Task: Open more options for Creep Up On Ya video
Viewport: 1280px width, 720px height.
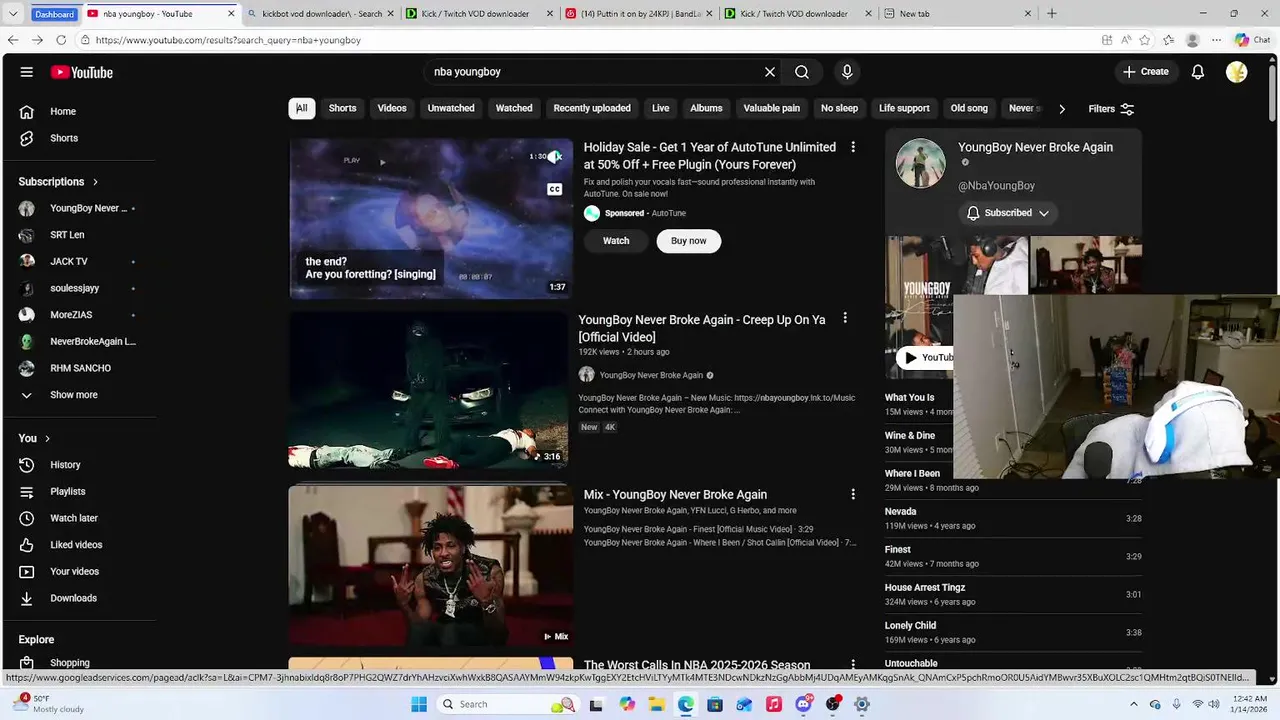Action: pyautogui.click(x=845, y=318)
